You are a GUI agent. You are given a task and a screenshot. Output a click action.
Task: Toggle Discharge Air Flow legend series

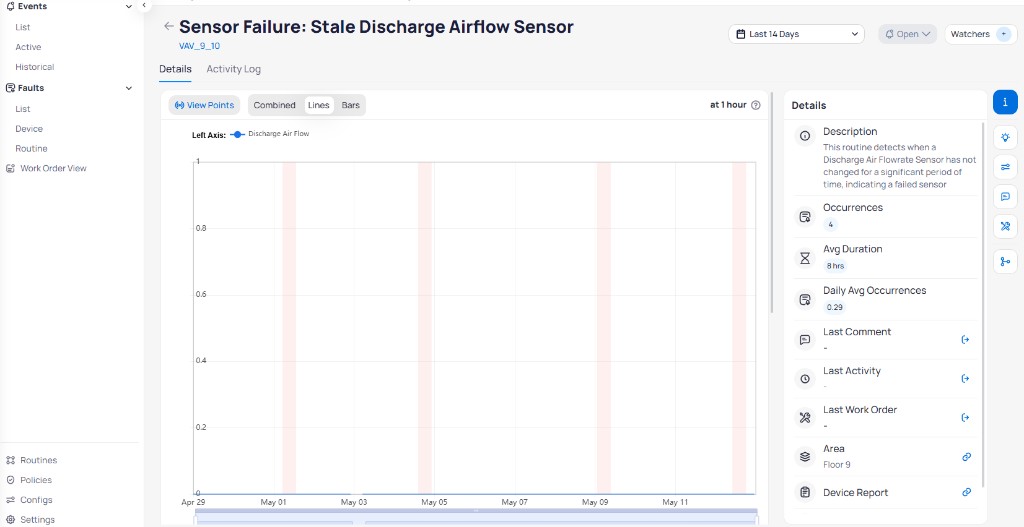point(270,134)
